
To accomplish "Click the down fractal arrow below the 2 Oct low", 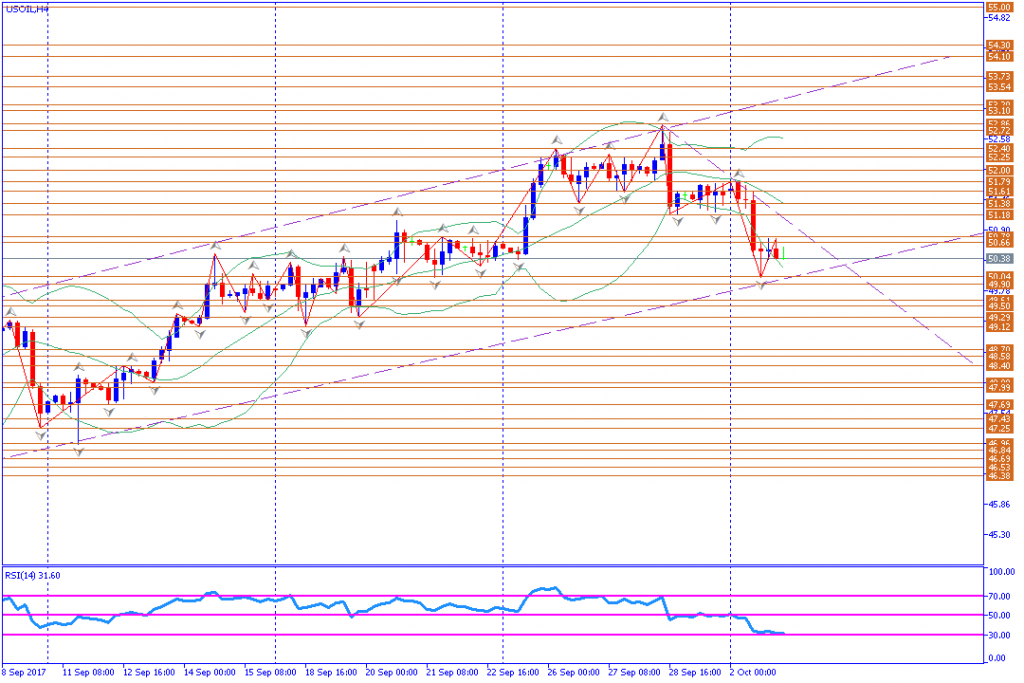I will (x=761, y=285).
